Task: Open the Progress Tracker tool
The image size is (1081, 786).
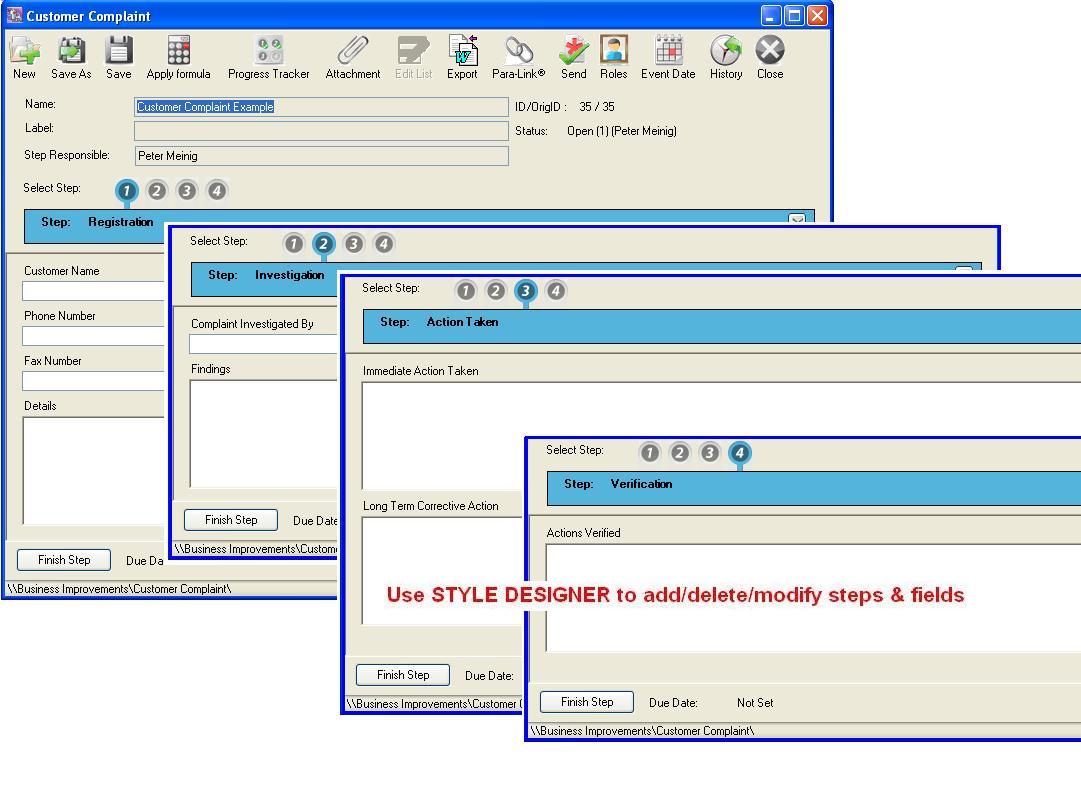Action: tap(268, 50)
